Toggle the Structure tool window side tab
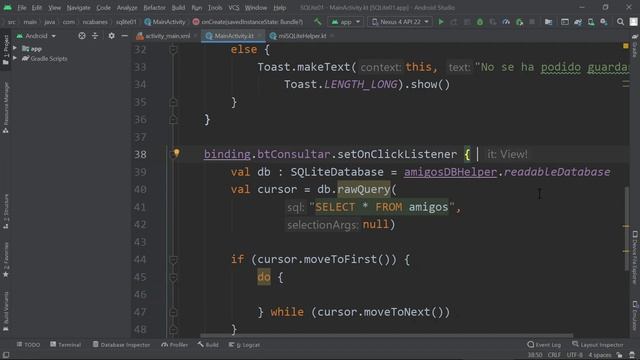The height and width of the screenshot is (360, 640). (x=6, y=211)
